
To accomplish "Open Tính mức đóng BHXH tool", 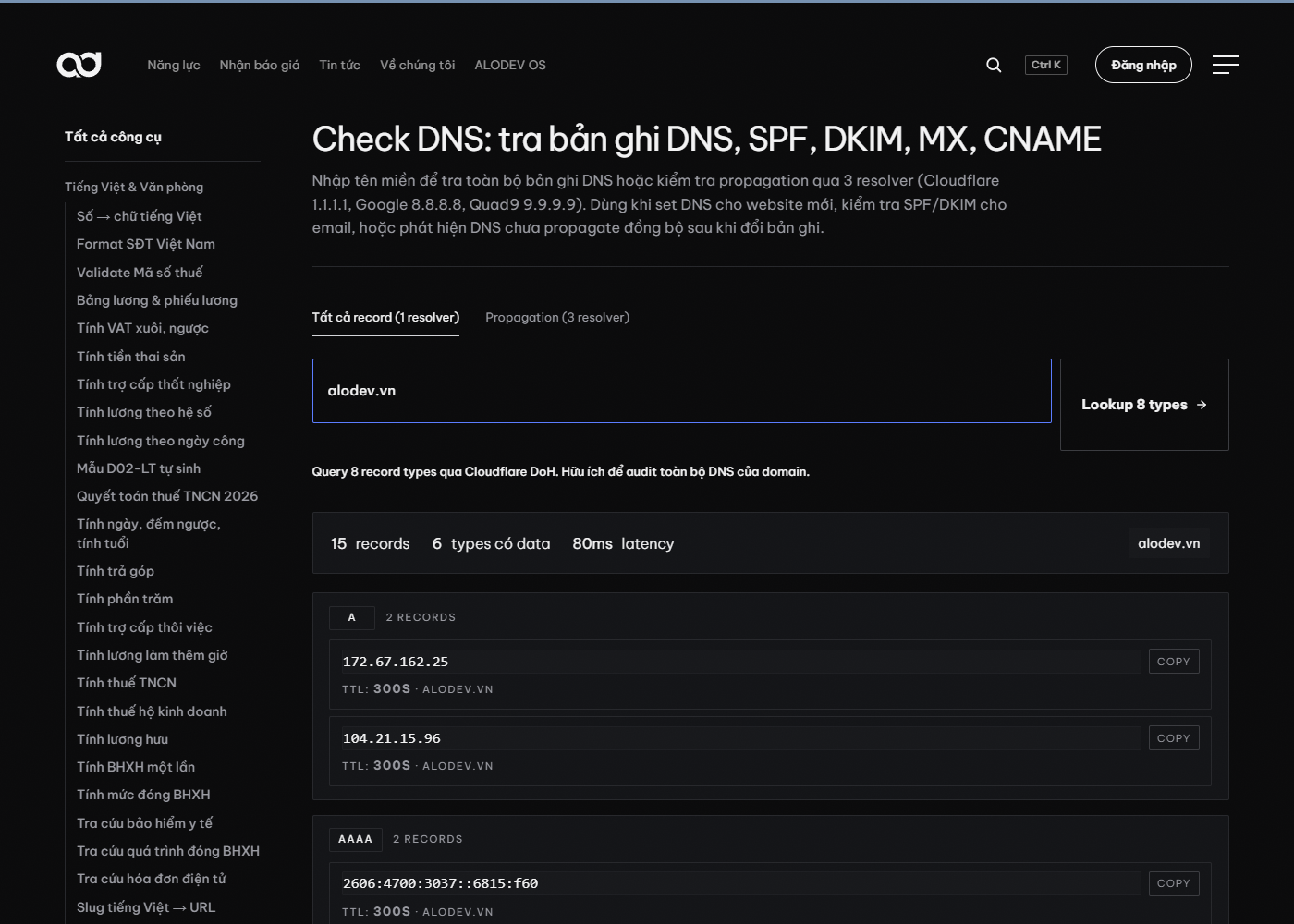I will 143,795.
